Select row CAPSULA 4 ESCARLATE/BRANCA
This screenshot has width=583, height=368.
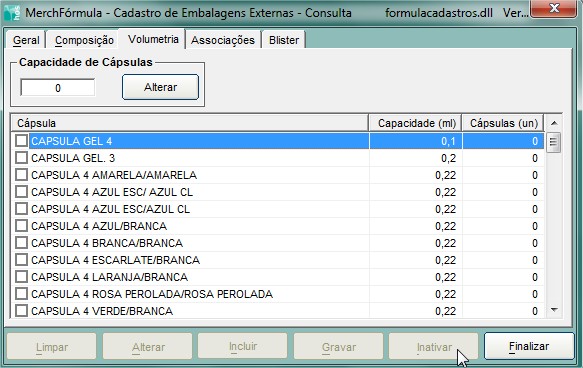click(x=277, y=260)
